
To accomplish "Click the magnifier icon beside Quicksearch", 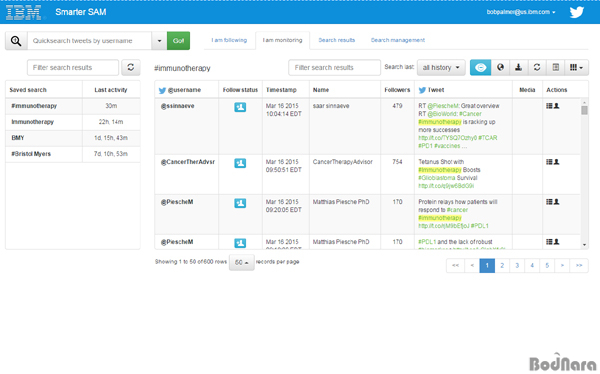I will click(x=16, y=41).
